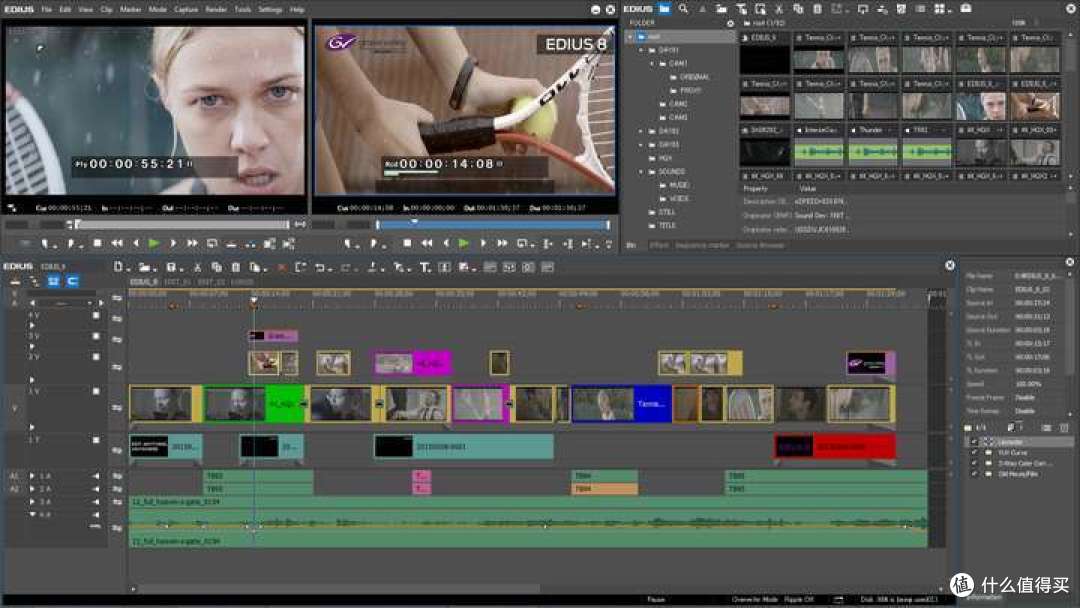Stop playback in the player monitor
Image resolution: width=1080 pixels, height=608 pixels.
pos(98,243)
